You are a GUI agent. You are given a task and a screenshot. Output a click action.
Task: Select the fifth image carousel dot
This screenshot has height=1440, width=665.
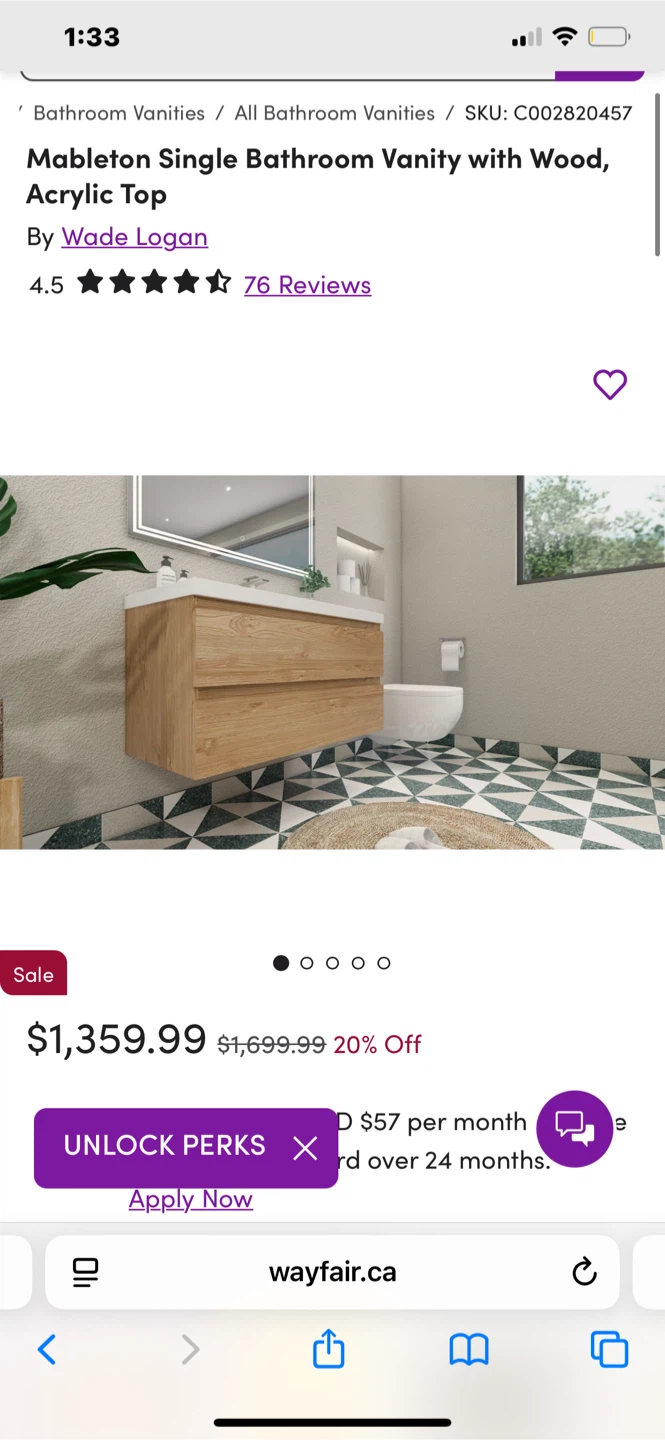(x=383, y=963)
